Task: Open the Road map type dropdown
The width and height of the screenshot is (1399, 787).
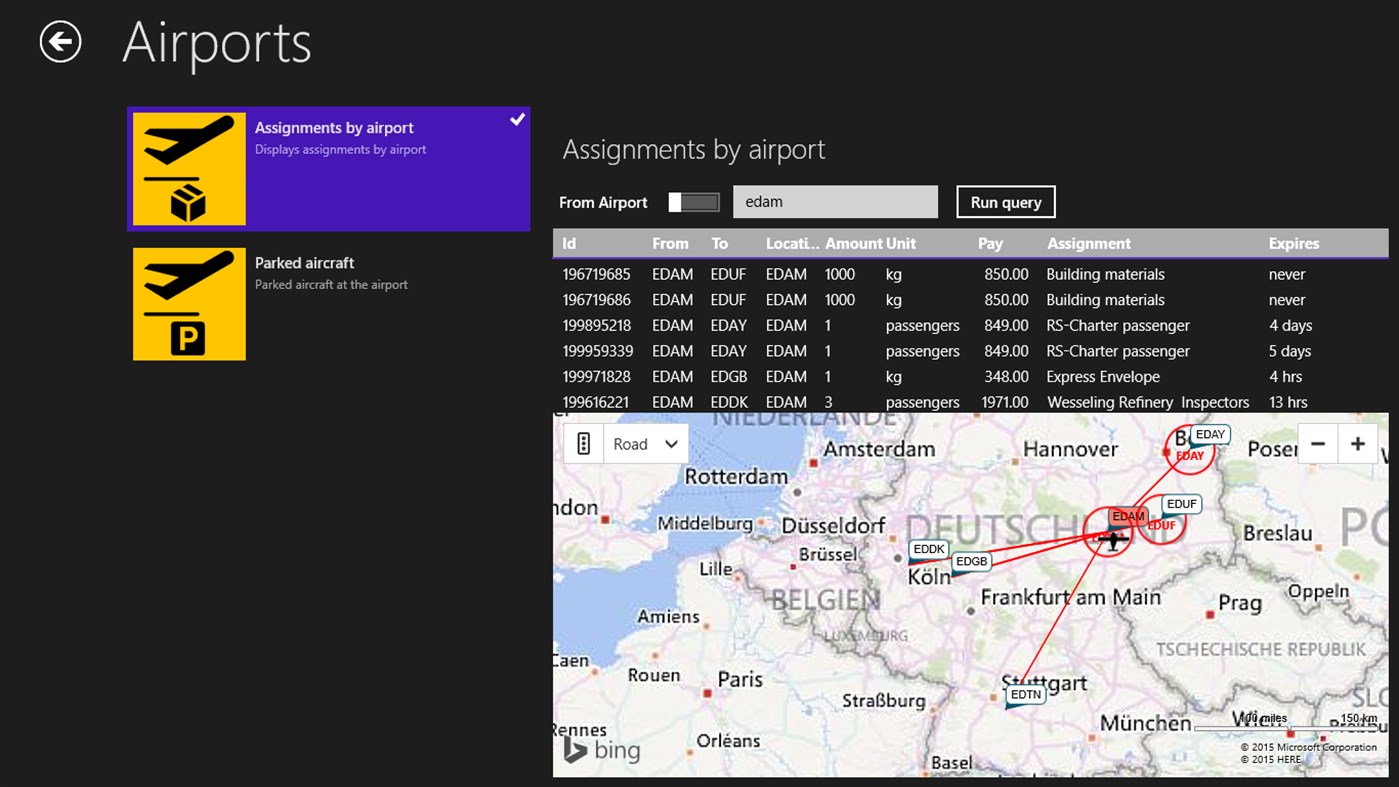Action: [646, 444]
